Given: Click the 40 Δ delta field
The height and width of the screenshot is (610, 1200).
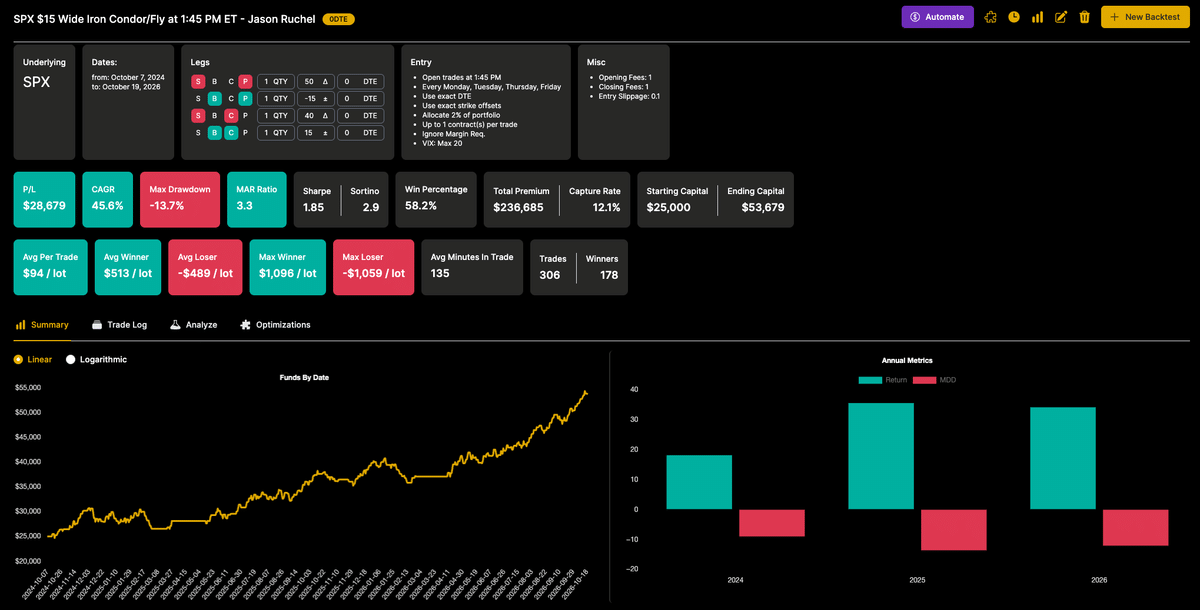Looking at the screenshot, I should tap(315, 116).
